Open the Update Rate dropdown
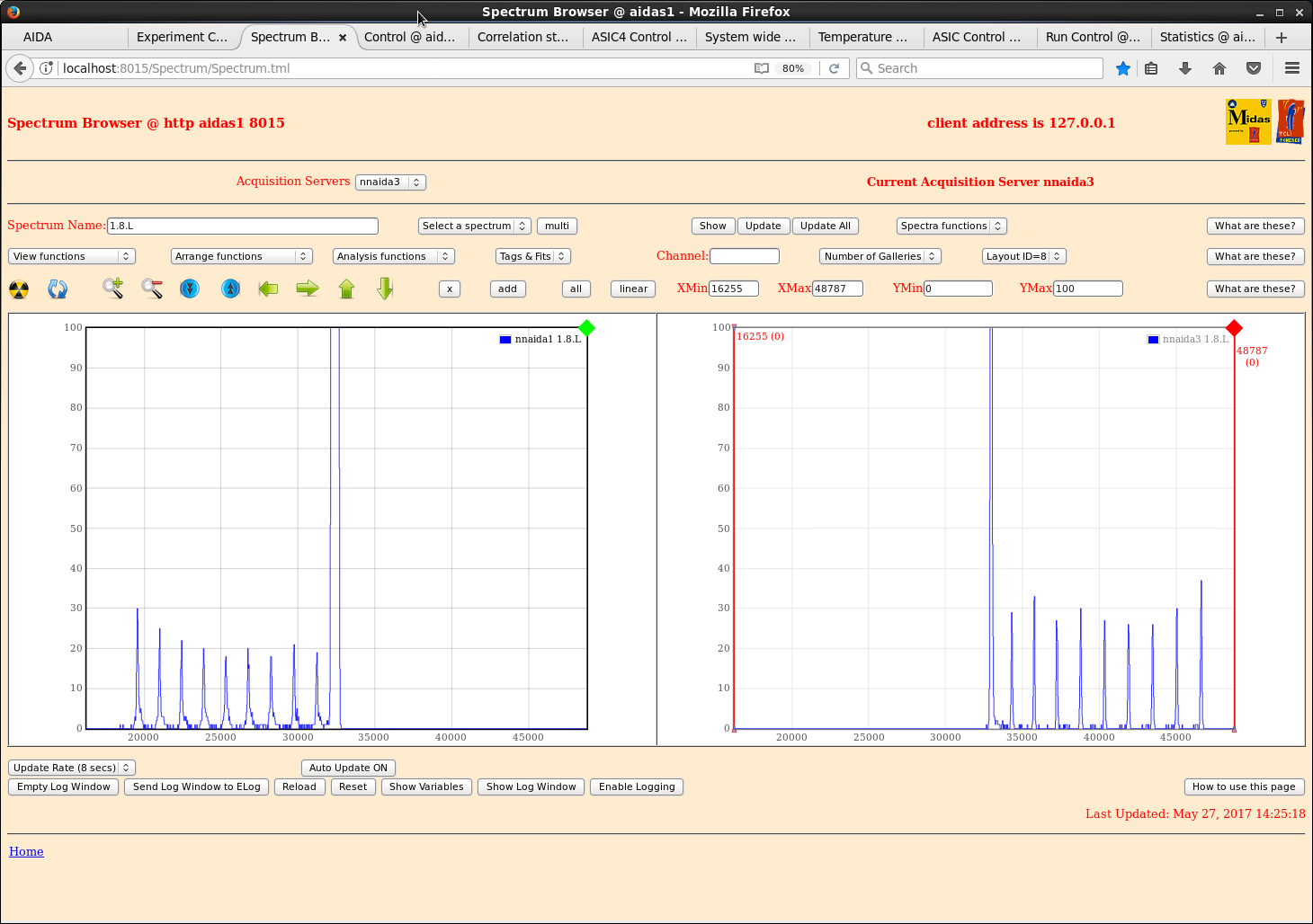Screen dimensions: 1313x924 click(72, 768)
